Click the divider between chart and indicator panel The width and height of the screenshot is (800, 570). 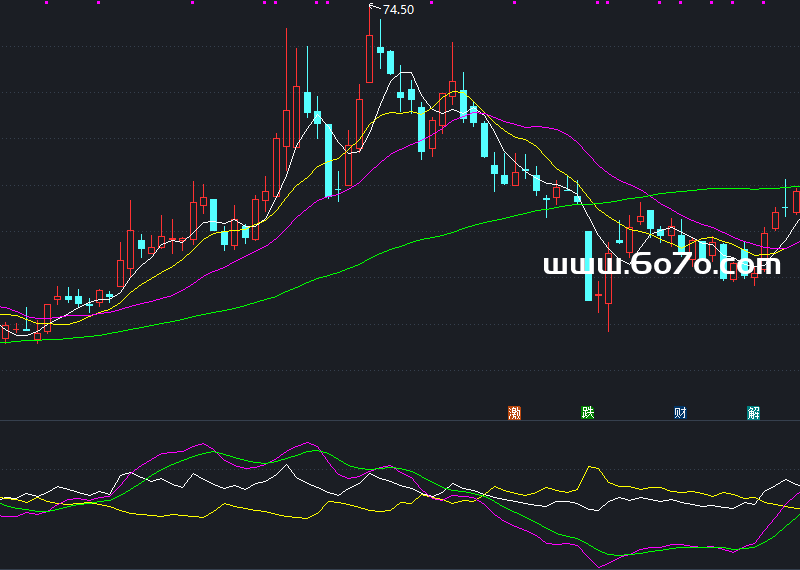(400, 421)
